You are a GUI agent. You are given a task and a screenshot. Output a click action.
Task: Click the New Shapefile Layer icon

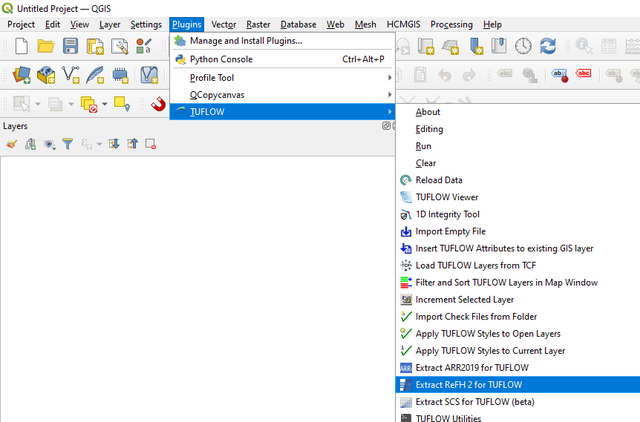[71, 75]
